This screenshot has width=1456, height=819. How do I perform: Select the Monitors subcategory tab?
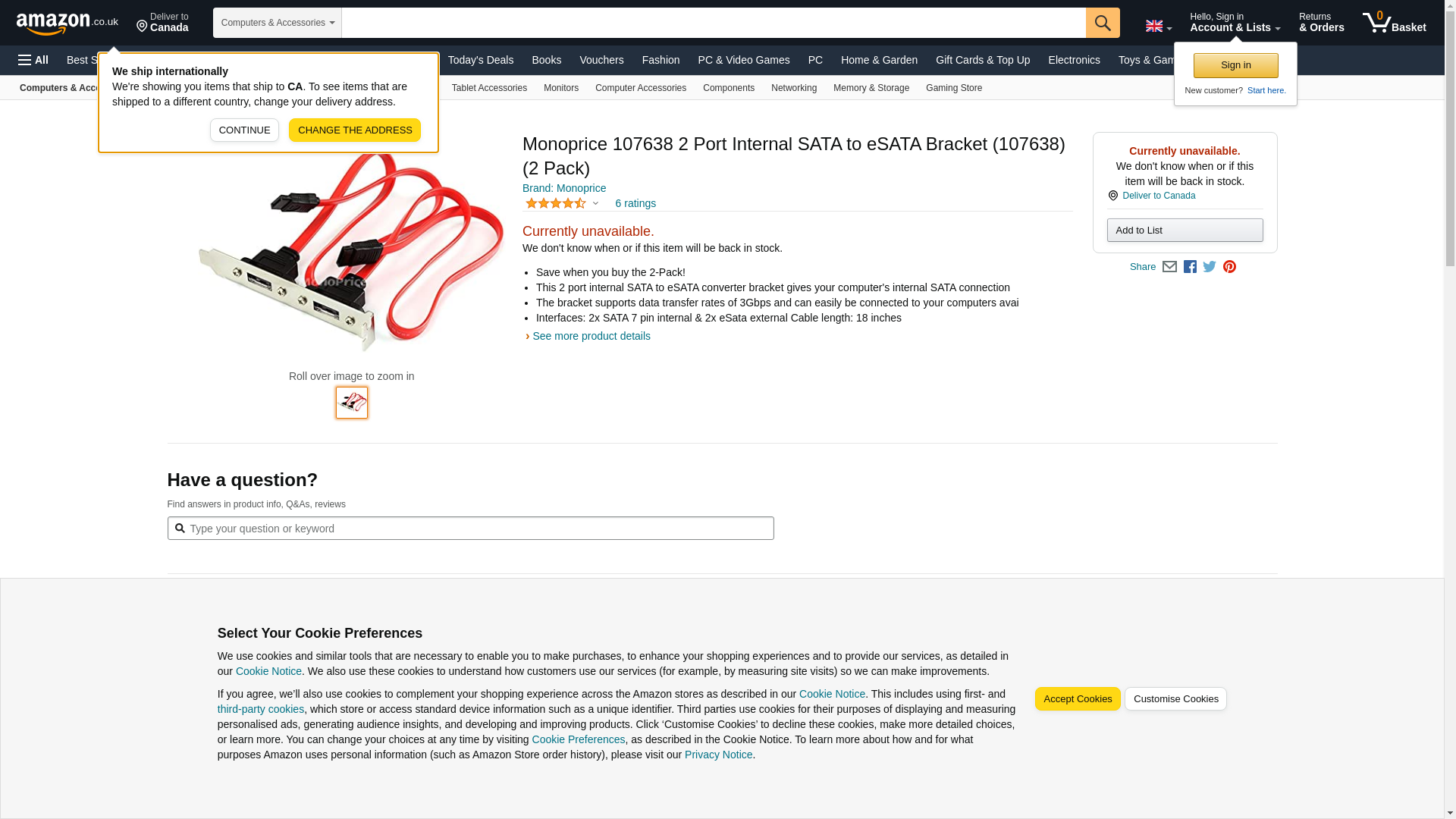tap(561, 88)
